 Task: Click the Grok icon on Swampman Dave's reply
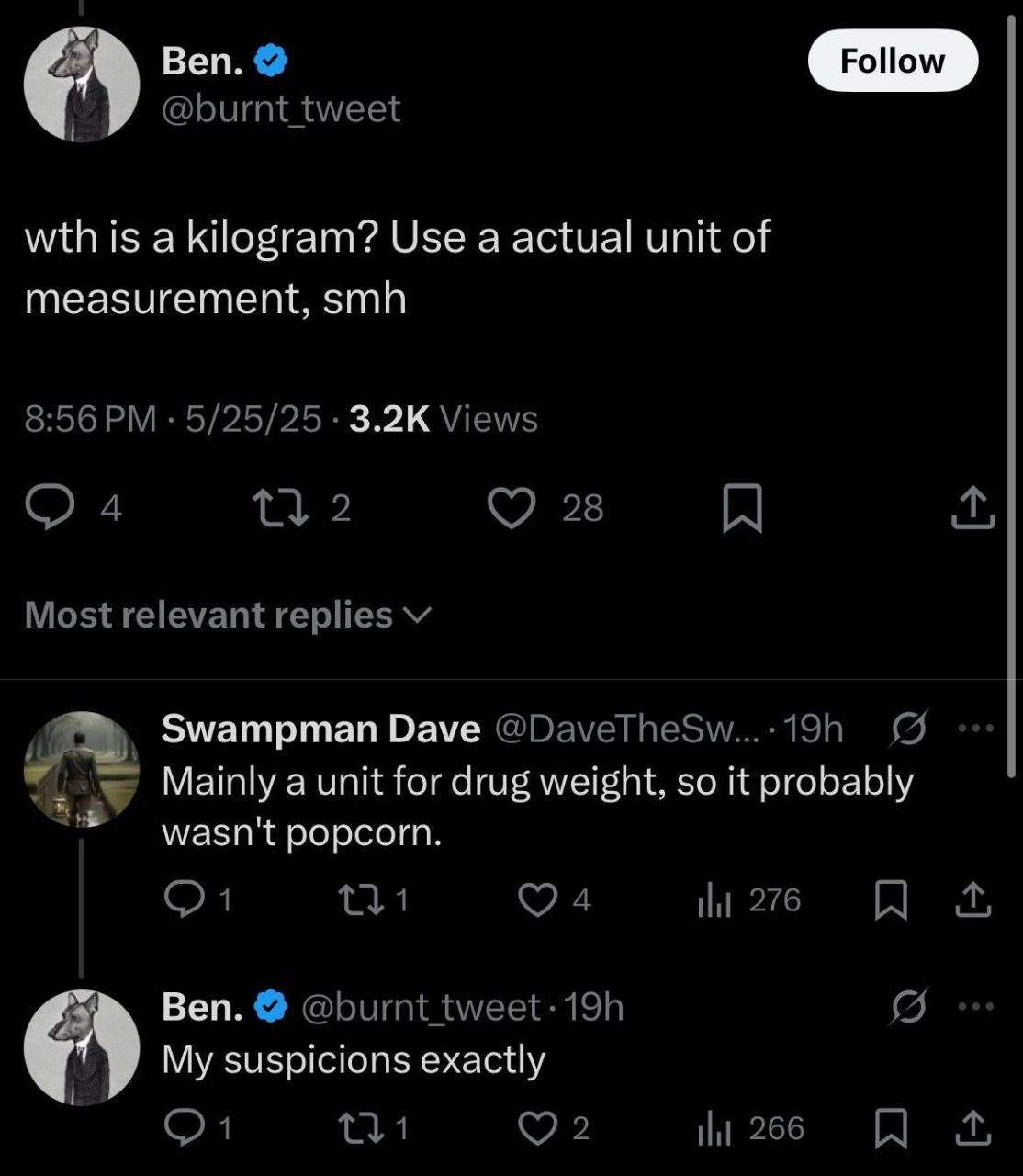(910, 729)
